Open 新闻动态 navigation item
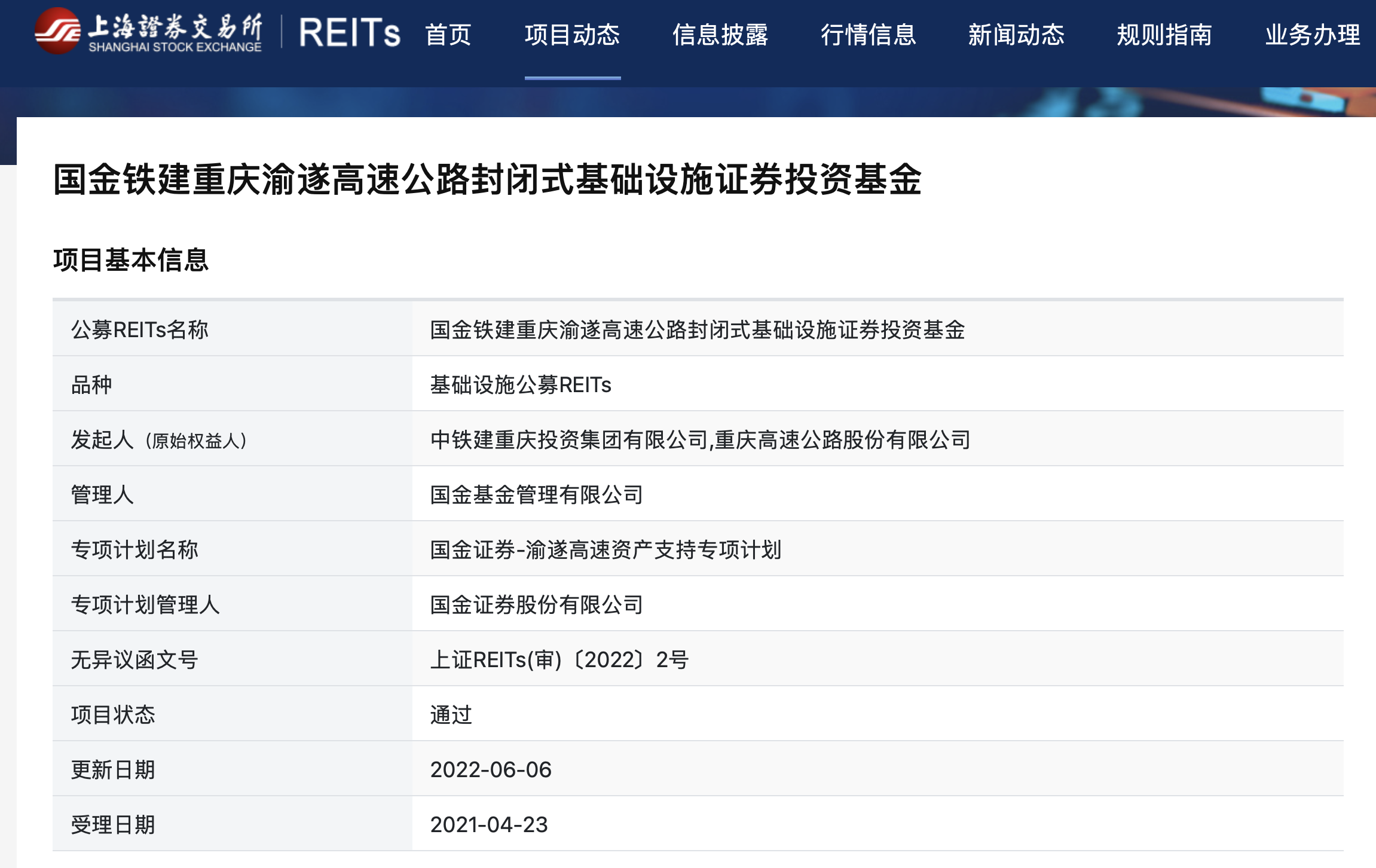The image size is (1376, 868). pyautogui.click(x=1016, y=35)
